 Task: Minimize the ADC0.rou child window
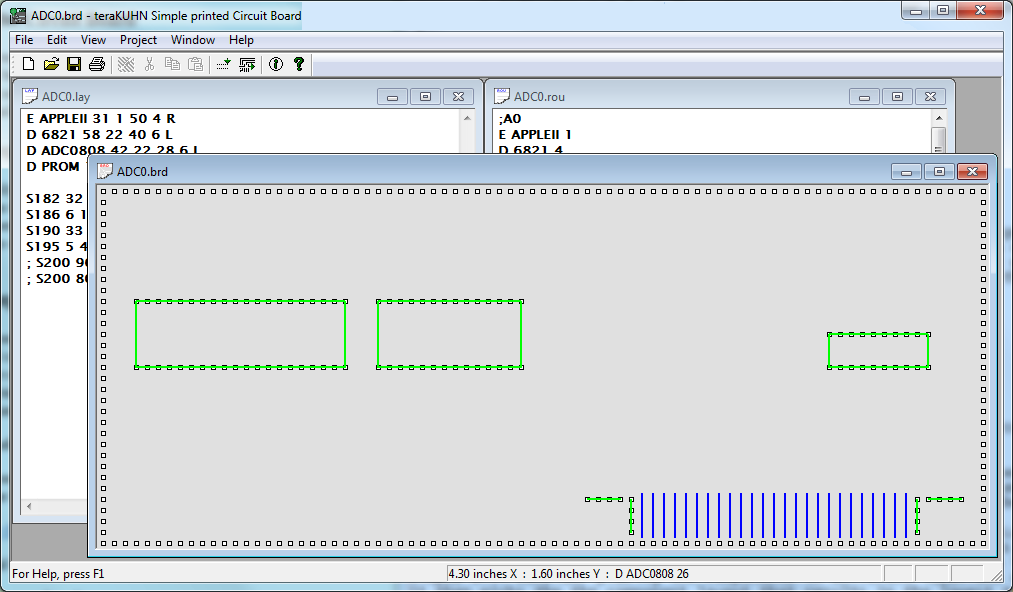[x=864, y=97]
